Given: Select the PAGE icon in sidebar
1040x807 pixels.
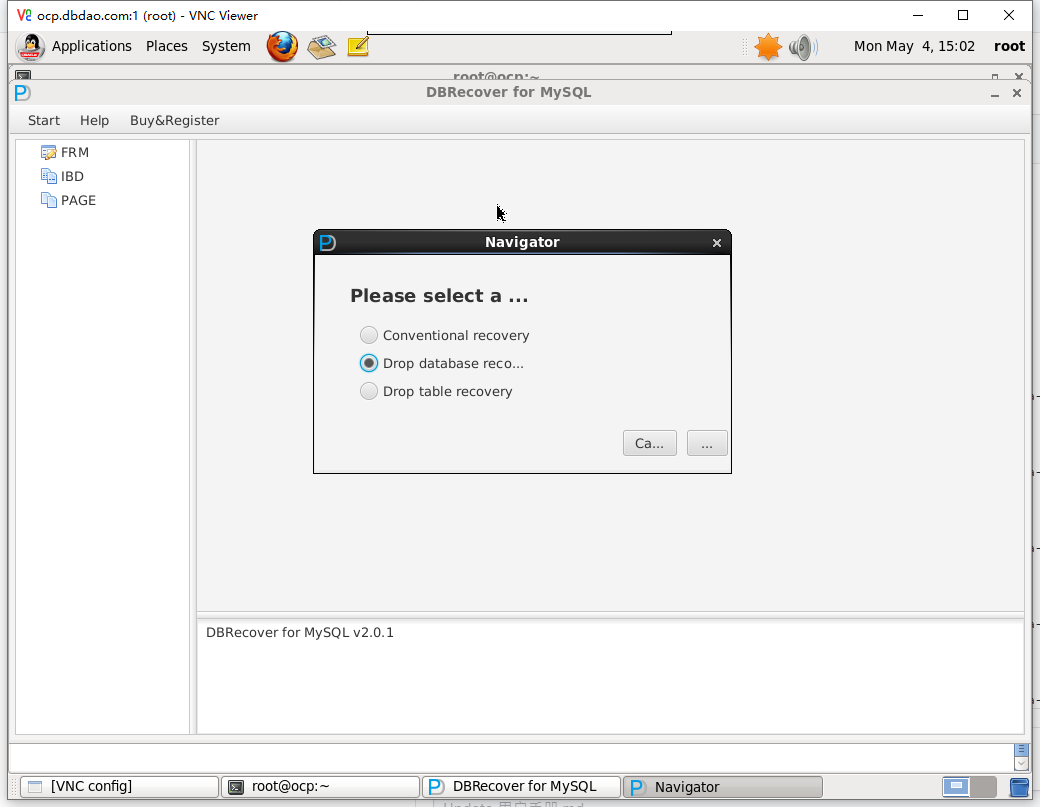Looking at the screenshot, I should pyautogui.click(x=49, y=200).
